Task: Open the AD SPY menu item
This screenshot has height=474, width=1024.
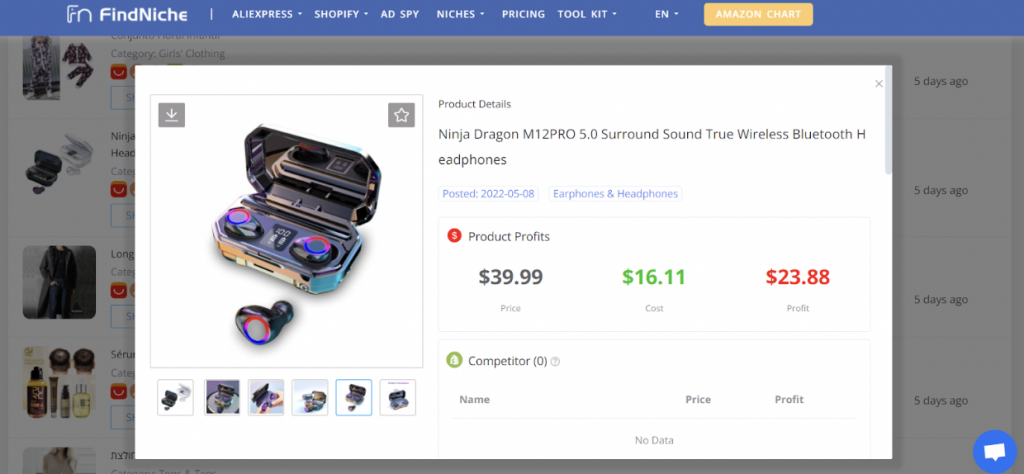Action: coord(400,14)
